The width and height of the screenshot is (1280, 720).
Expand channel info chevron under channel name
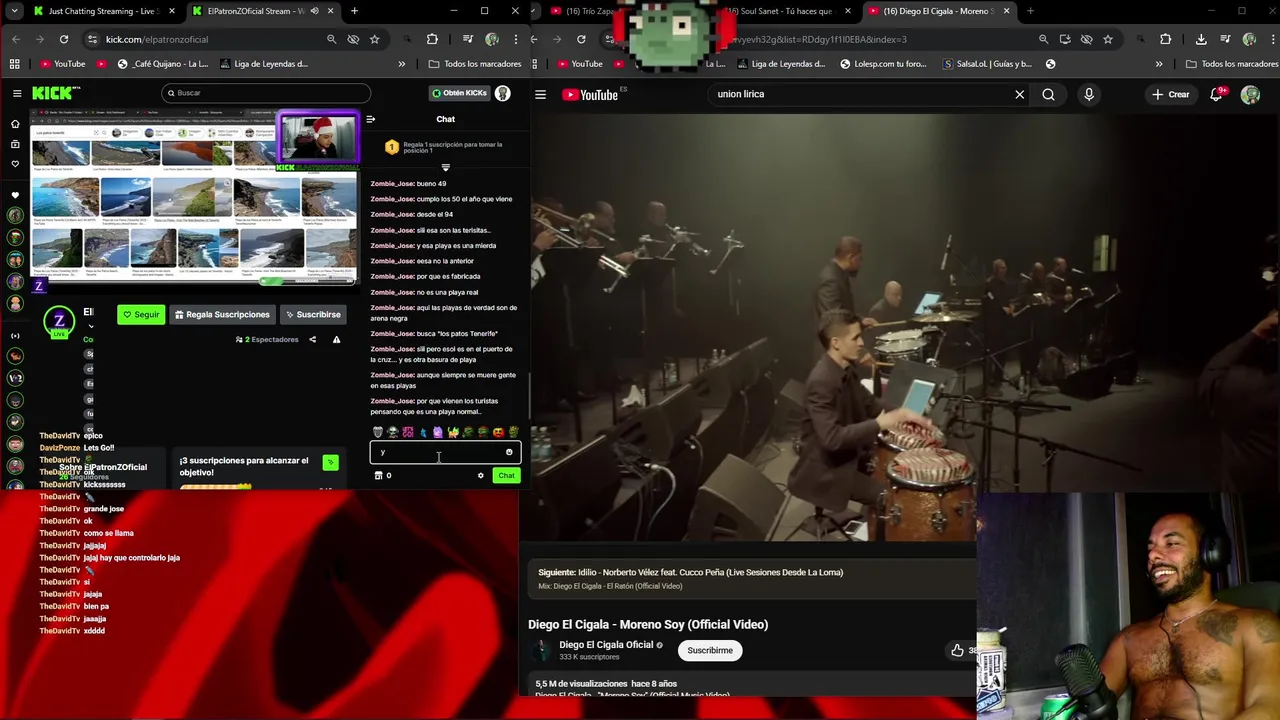point(91,326)
